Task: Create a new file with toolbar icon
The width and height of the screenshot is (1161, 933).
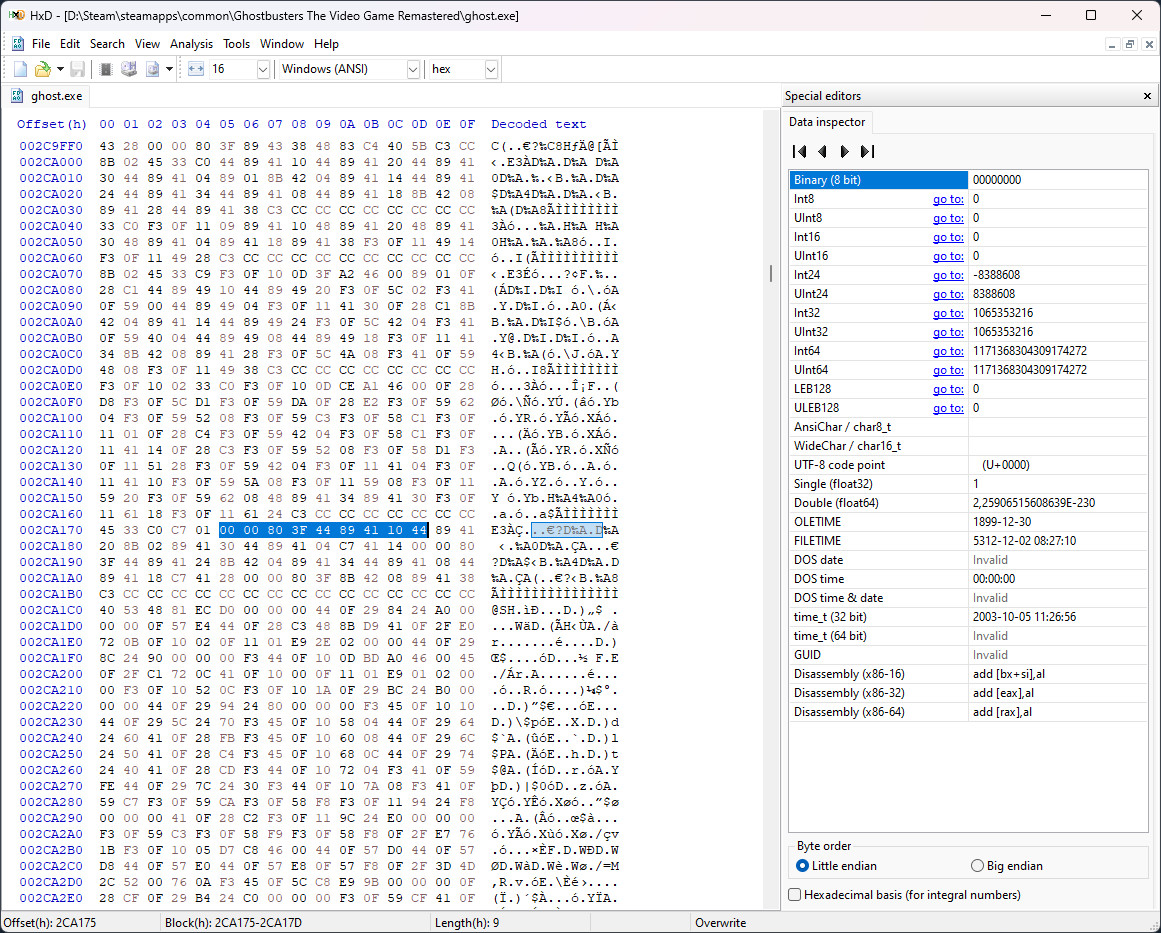Action: click(x=21, y=69)
